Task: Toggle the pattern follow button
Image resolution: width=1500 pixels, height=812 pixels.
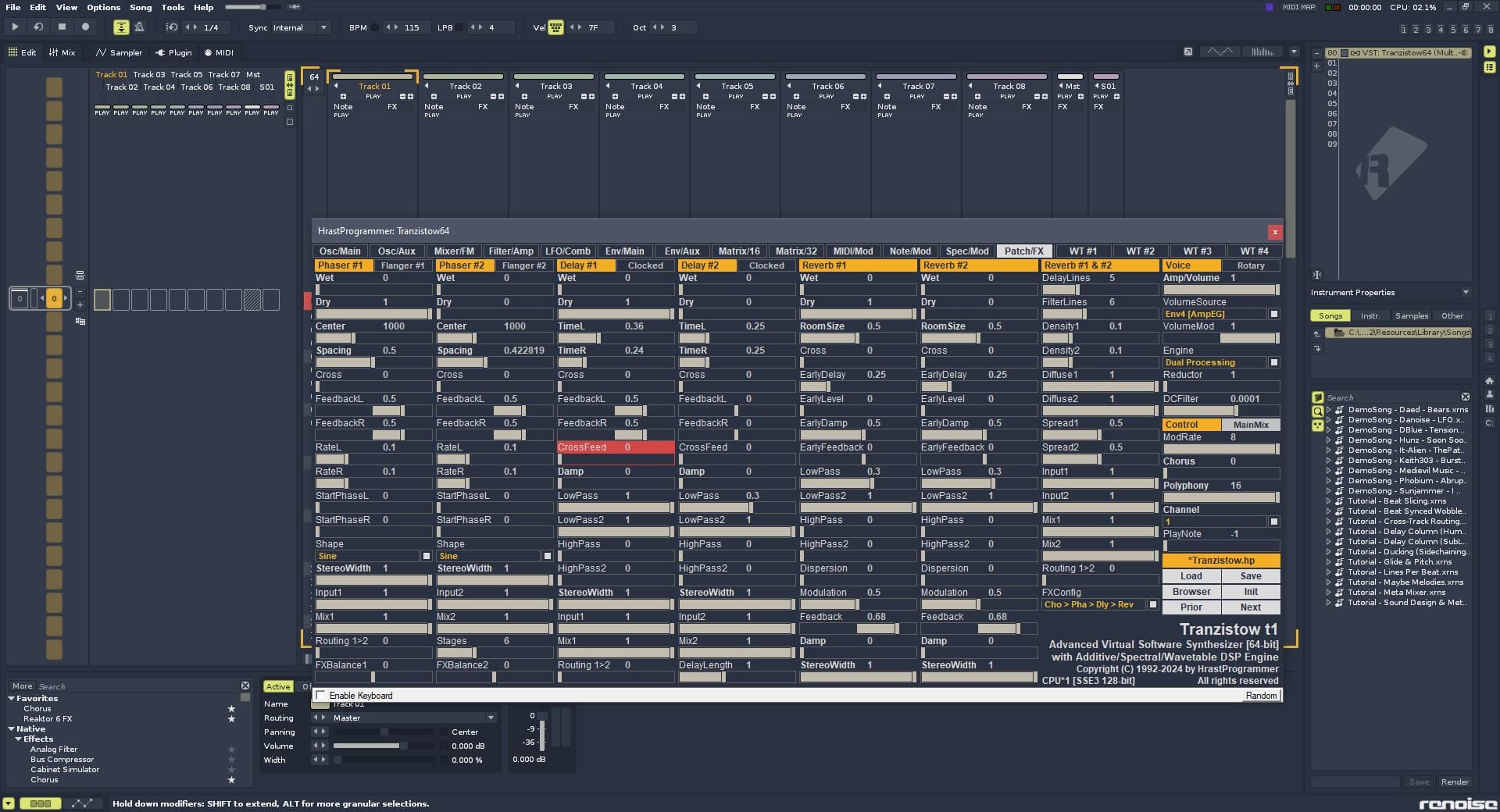Action: click(x=121, y=27)
